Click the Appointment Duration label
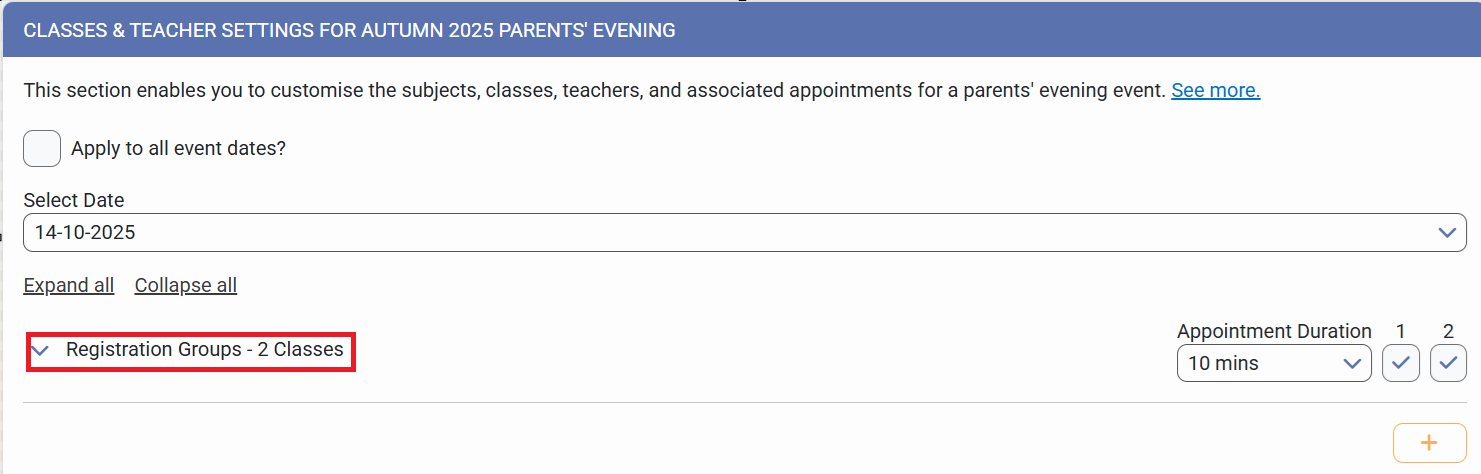 1273,331
